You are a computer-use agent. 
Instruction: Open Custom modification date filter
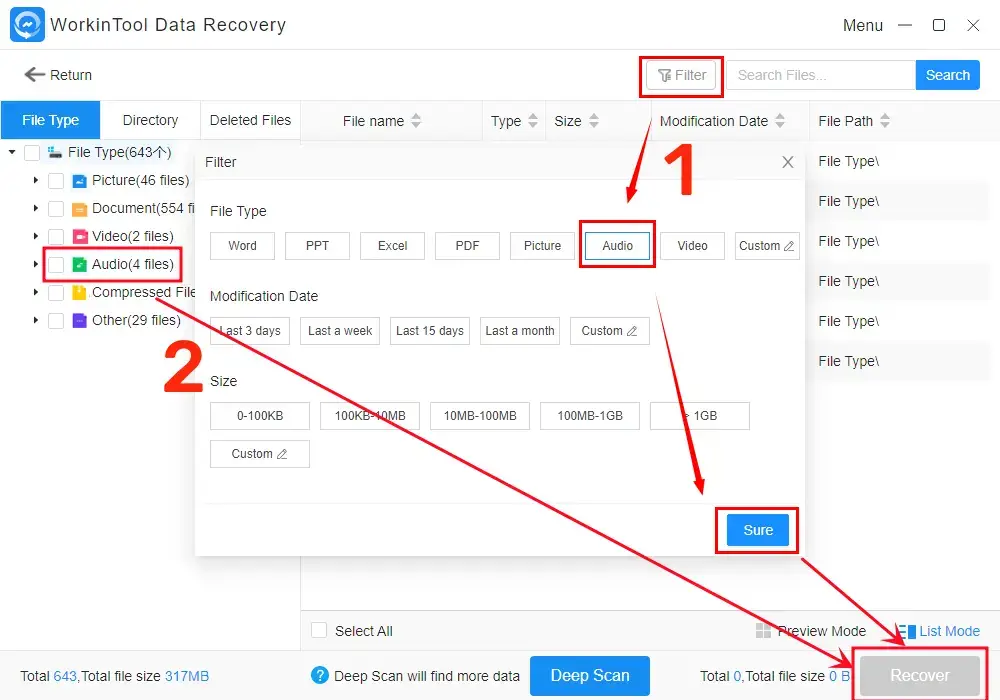[x=610, y=331]
